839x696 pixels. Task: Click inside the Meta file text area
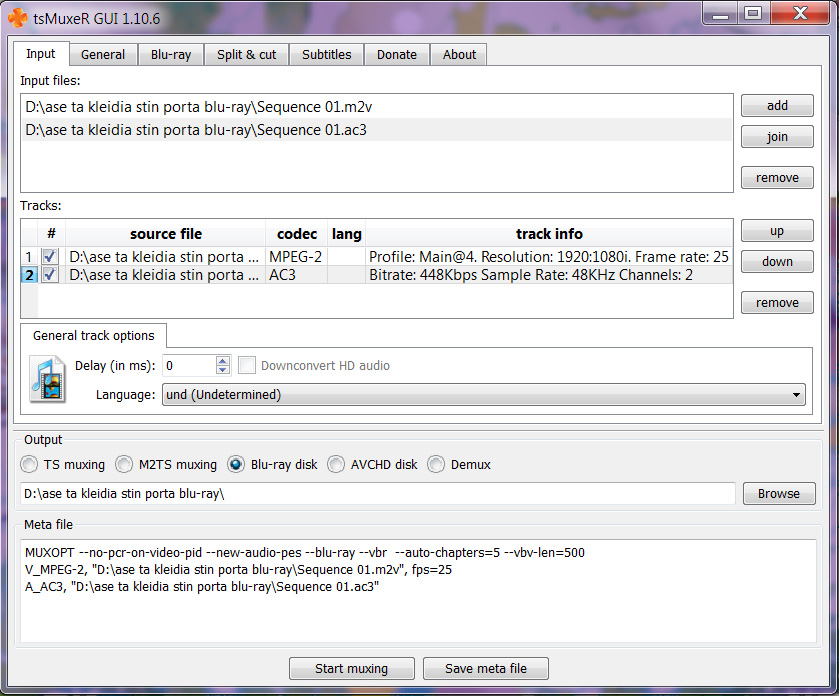tap(418, 591)
